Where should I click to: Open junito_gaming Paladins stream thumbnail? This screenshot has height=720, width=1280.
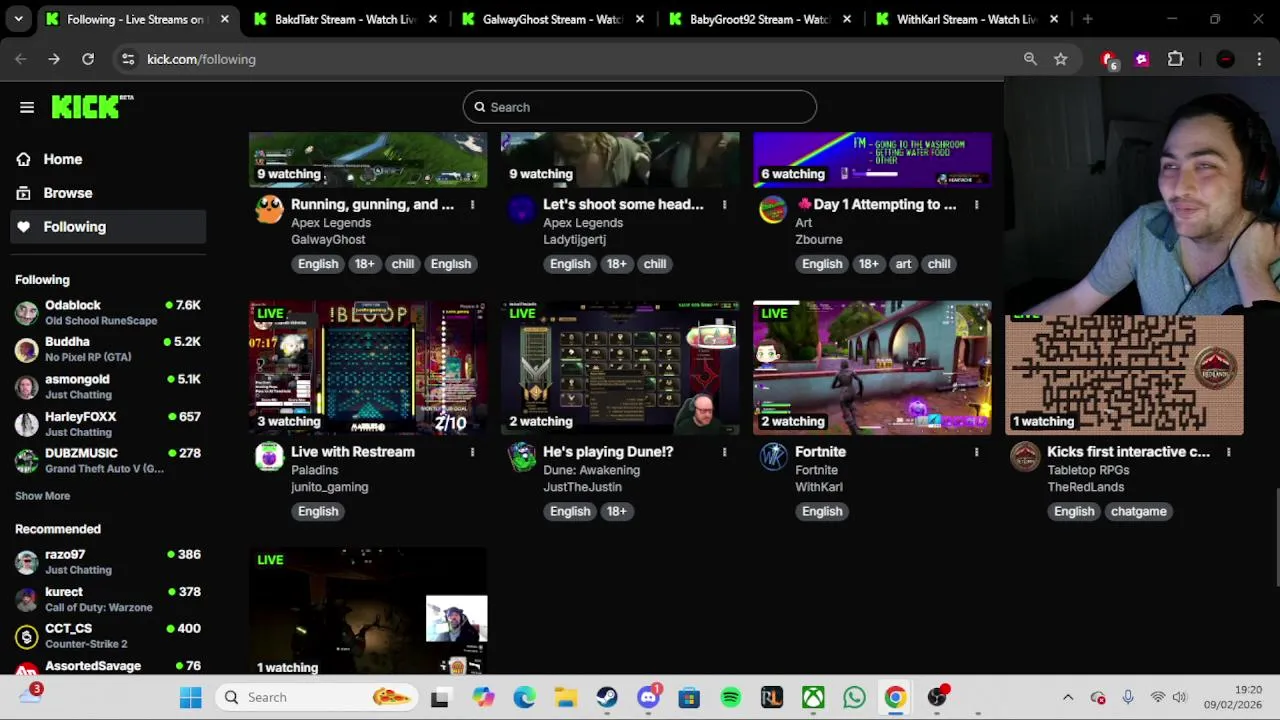click(x=368, y=367)
